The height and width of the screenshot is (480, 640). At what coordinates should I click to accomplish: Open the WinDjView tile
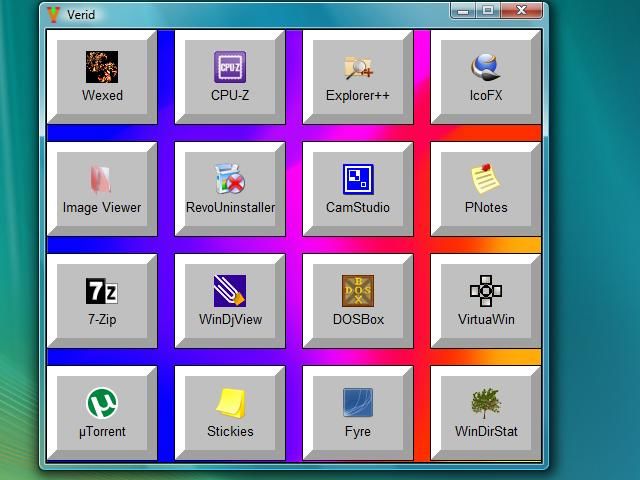230,301
